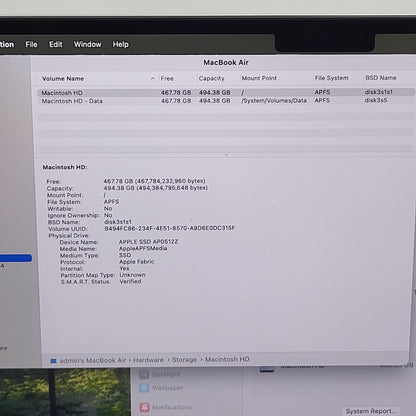Select the Macintosh HD volume row
This screenshot has height=416, width=416.
tap(226, 92)
